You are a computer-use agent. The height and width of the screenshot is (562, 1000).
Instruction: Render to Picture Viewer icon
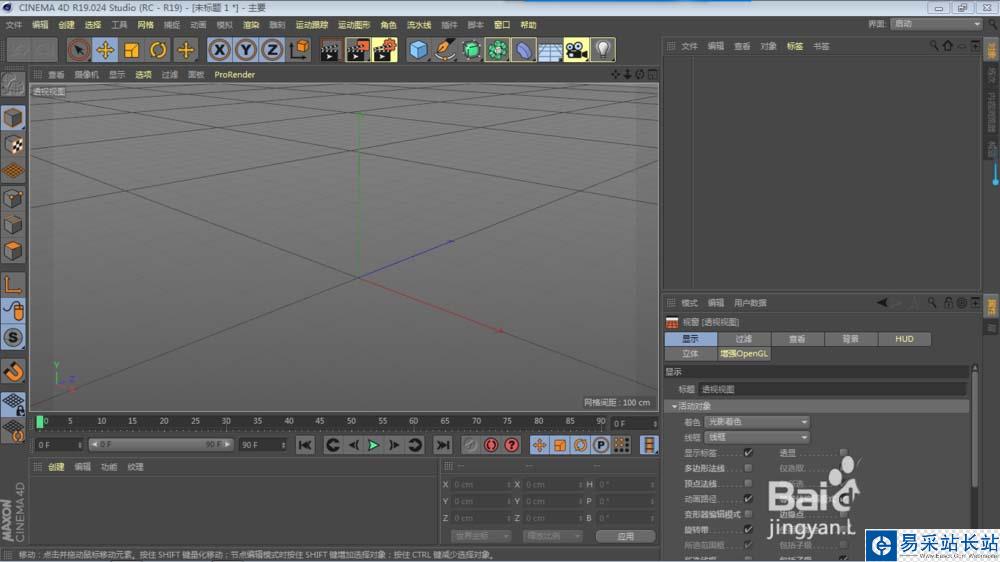click(x=357, y=50)
